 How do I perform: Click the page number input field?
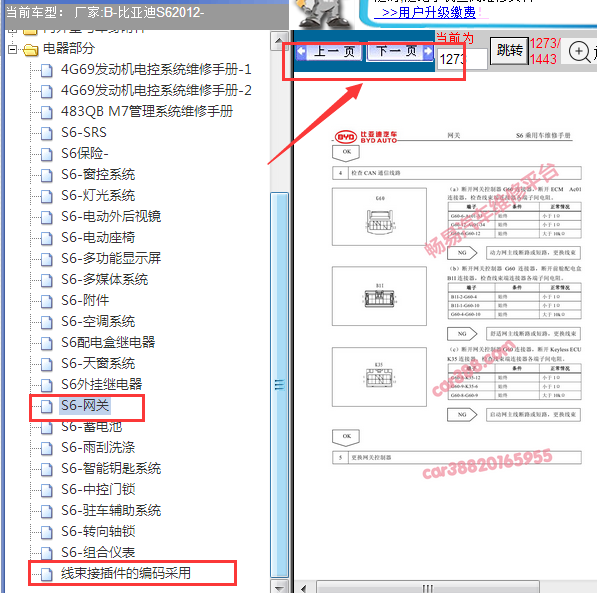click(462, 59)
